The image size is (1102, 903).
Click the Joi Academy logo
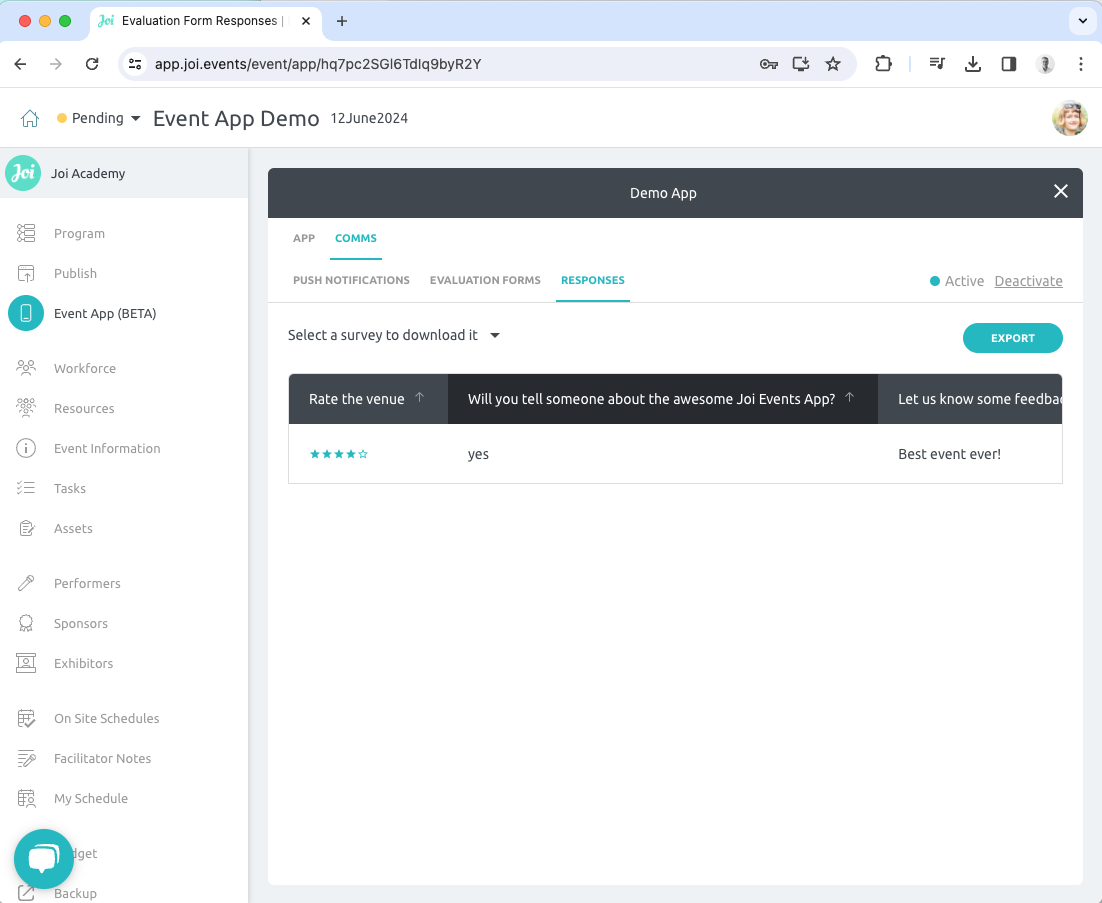(23, 173)
